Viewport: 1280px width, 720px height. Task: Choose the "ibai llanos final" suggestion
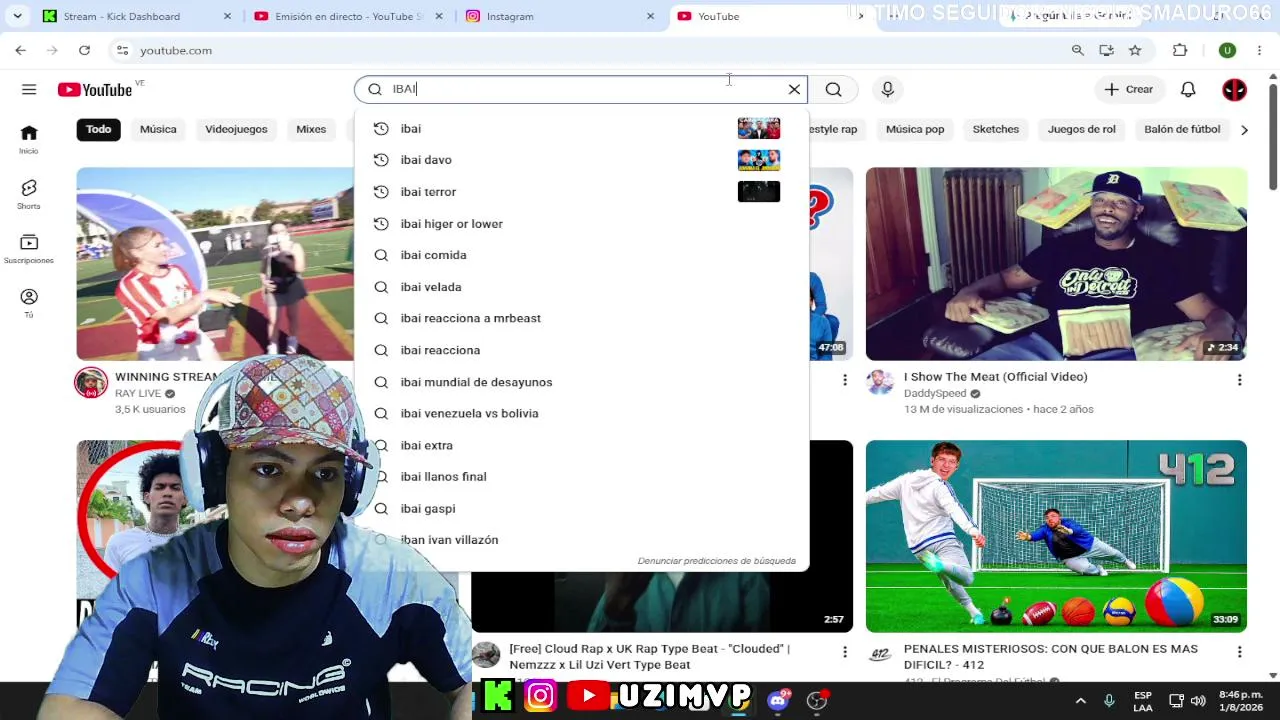[580, 477]
